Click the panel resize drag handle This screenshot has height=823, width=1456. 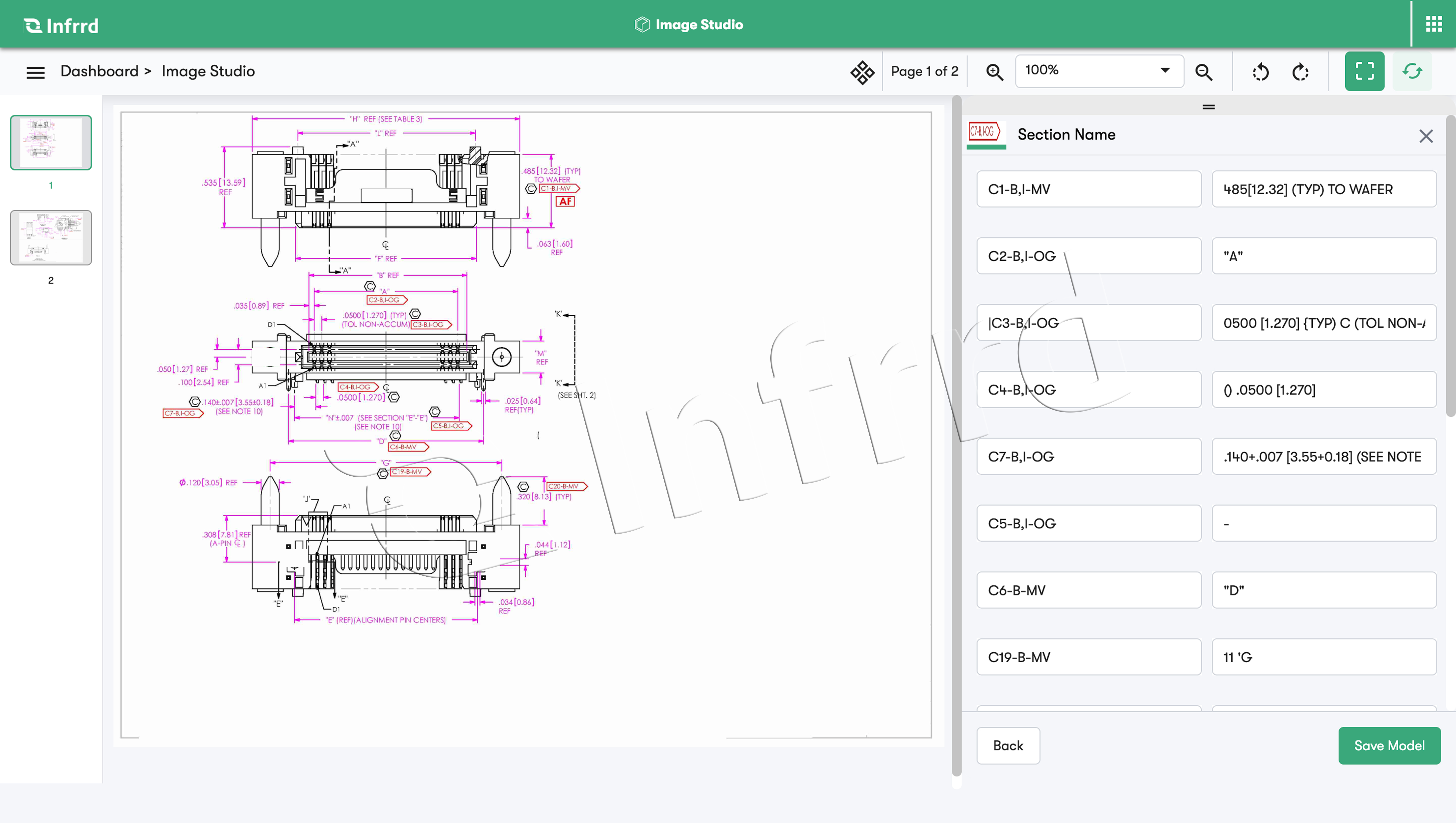(x=1208, y=106)
